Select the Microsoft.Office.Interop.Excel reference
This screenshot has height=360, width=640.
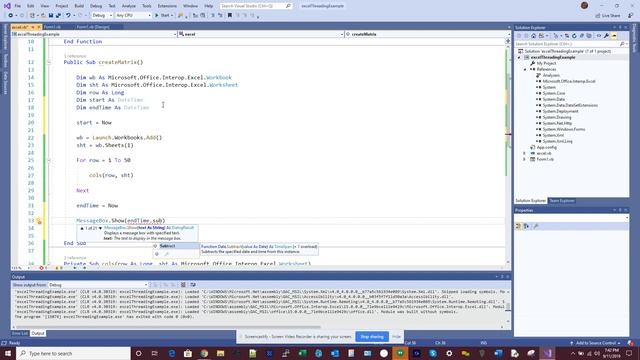click(569, 81)
